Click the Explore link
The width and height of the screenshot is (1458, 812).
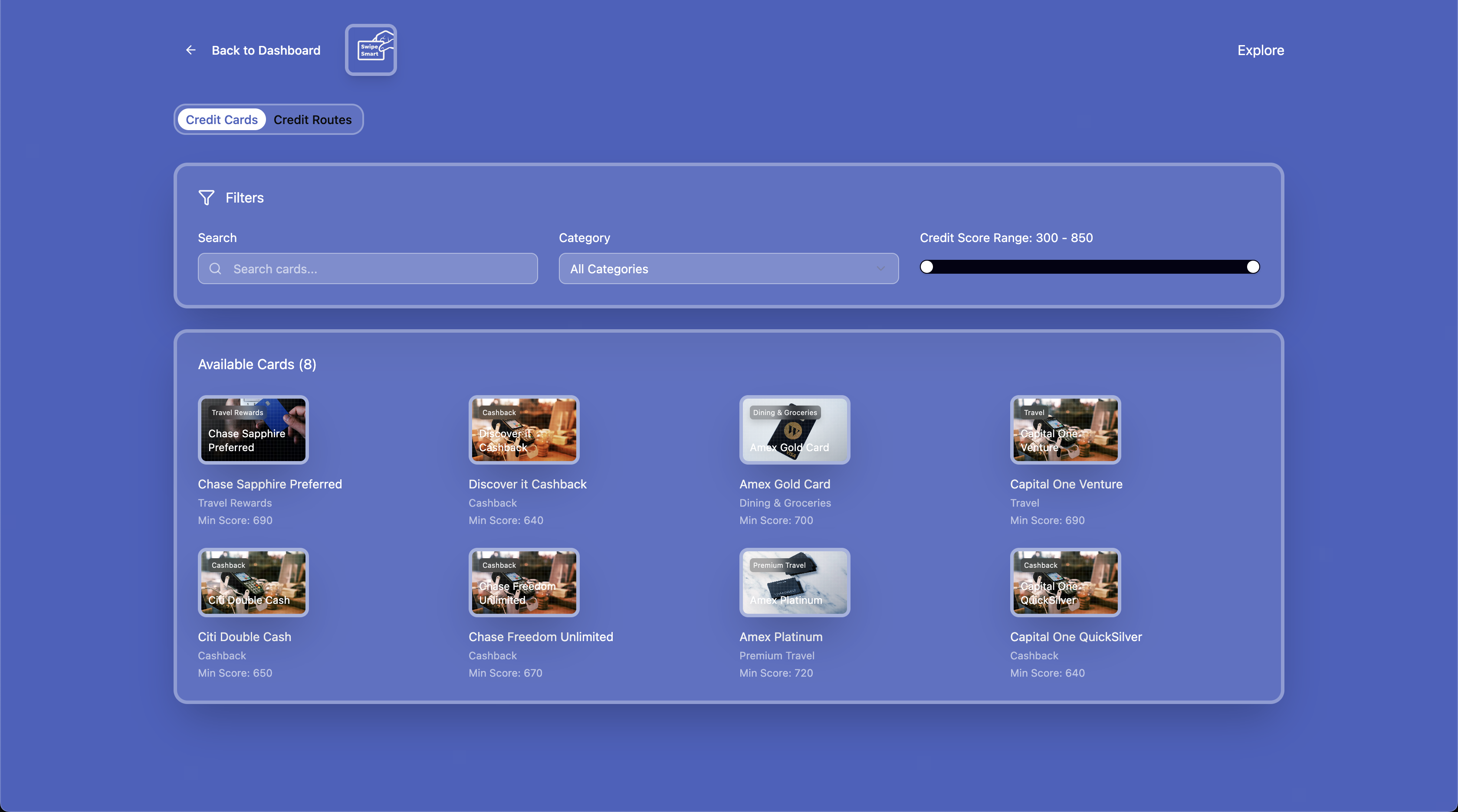coord(1261,50)
